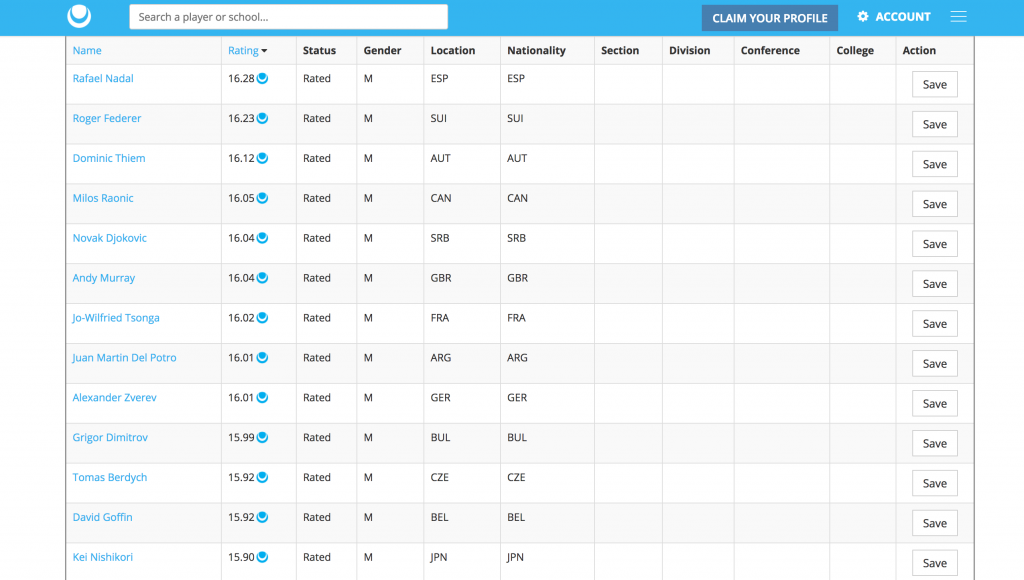This screenshot has height=580, width=1024.
Task: Click the badge icon next to Kei Nishikori's rating
Action: point(261,557)
